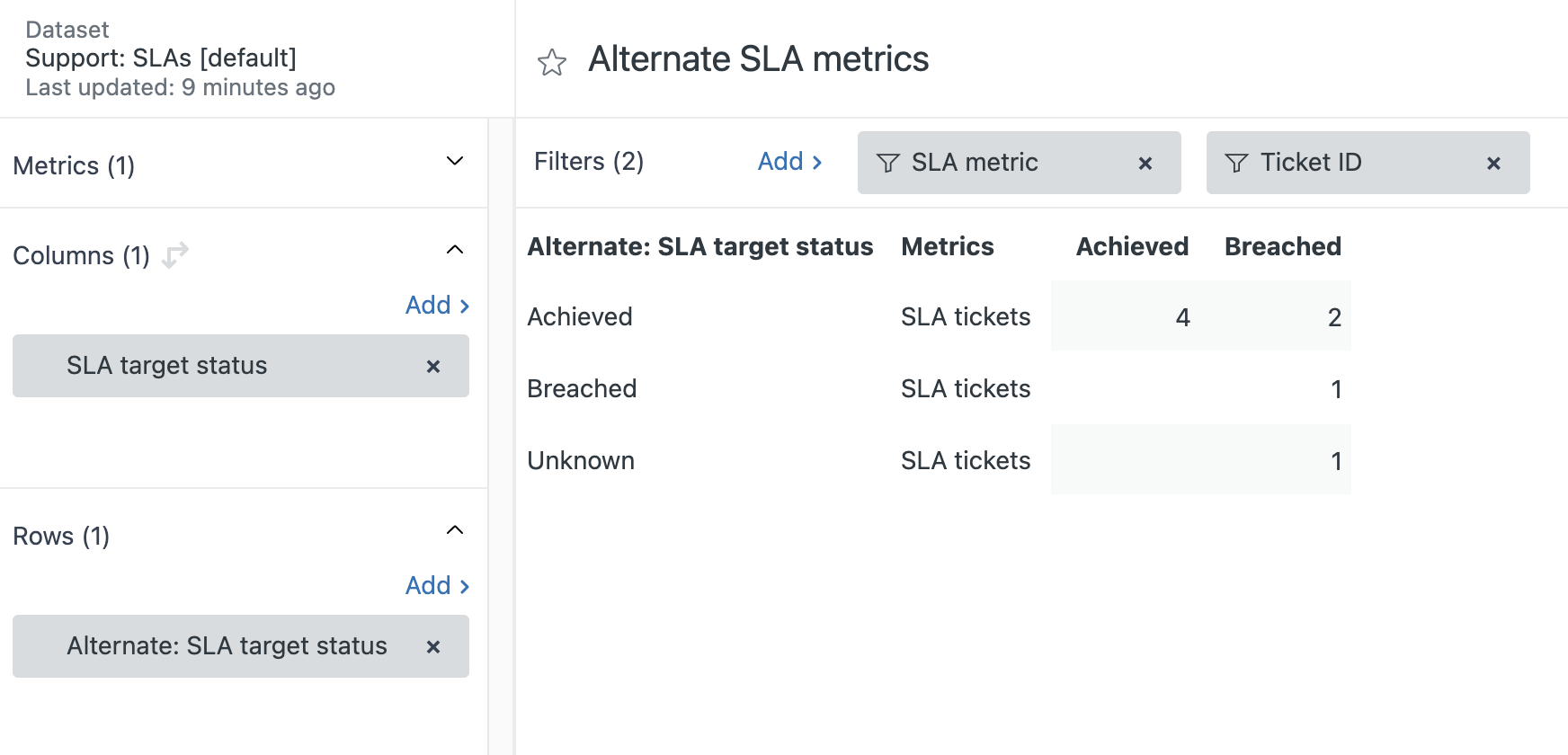
Task: Add a new filter
Action: click(789, 162)
